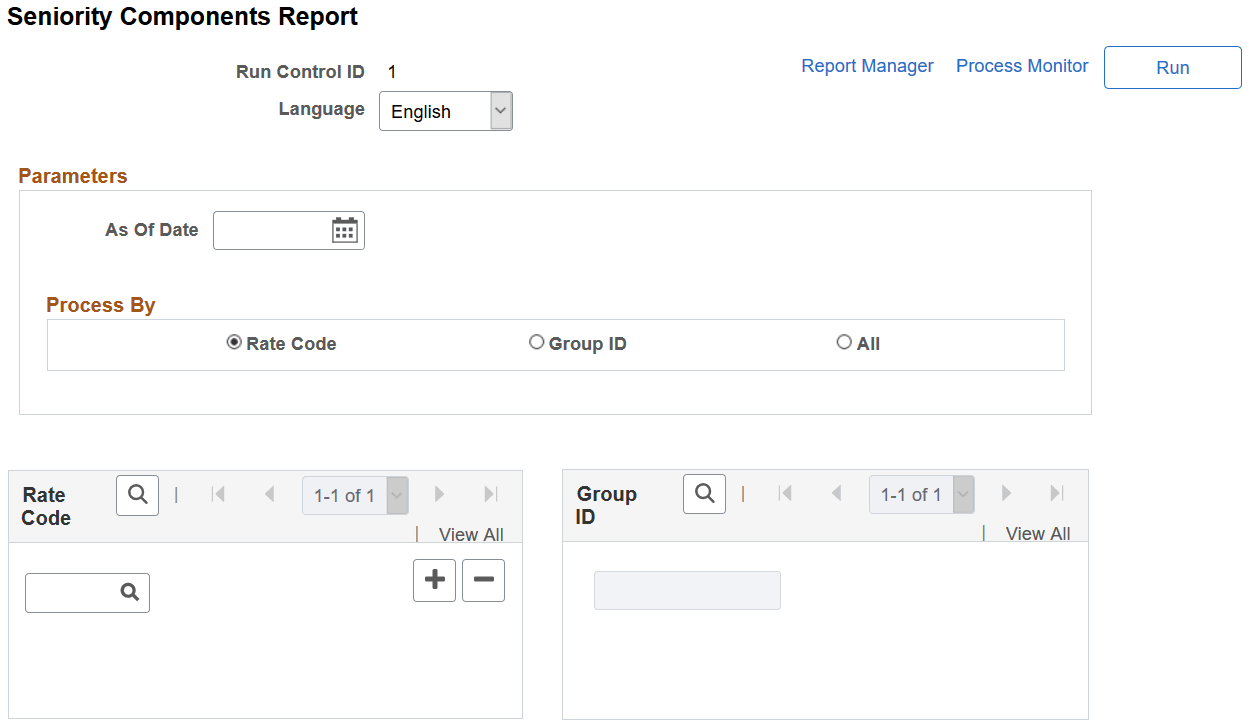Jump to last row in Rate Code grid

point(490,493)
